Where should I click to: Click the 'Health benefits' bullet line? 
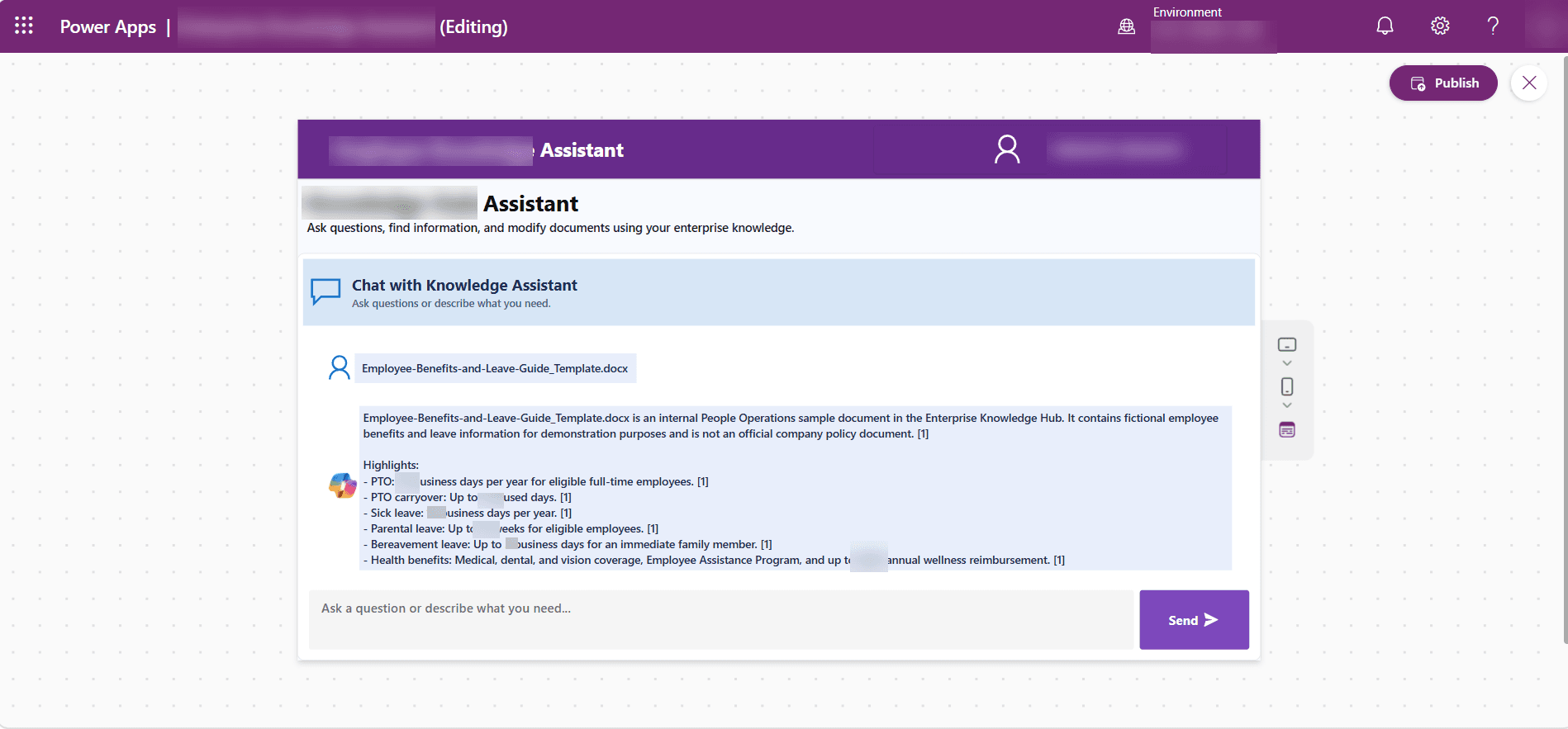point(714,560)
